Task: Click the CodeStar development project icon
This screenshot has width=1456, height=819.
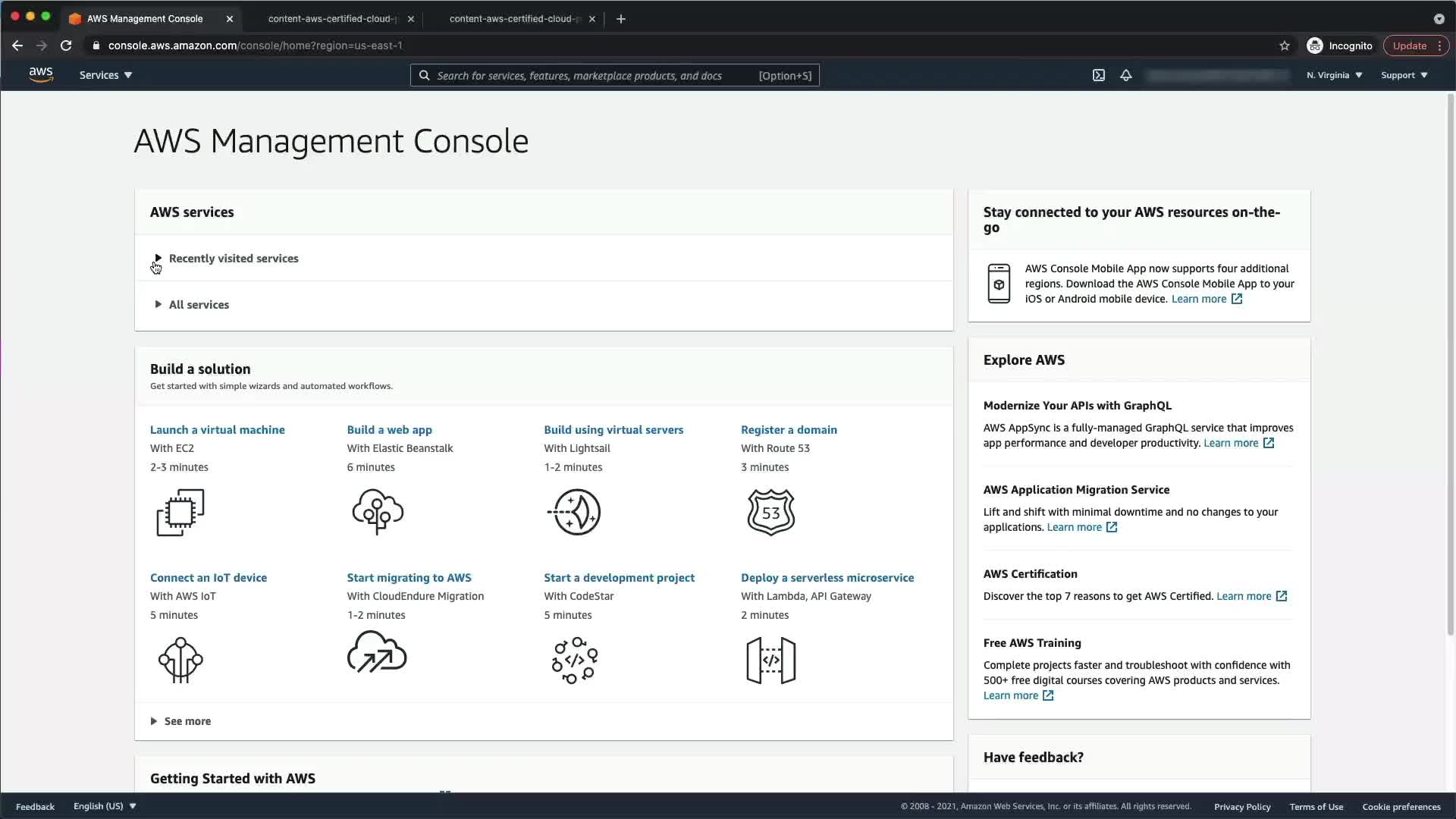Action: pyautogui.click(x=575, y=660)
